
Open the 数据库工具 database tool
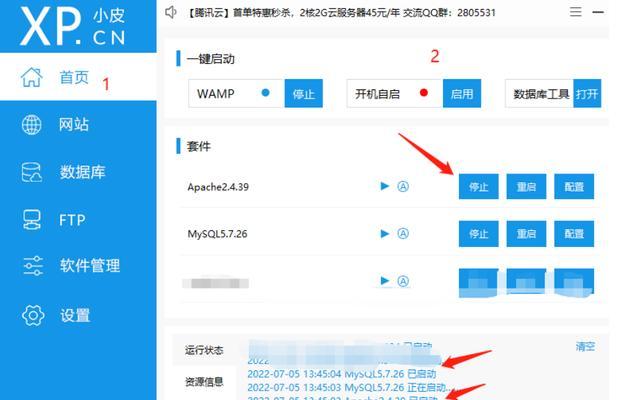[587, 93]
